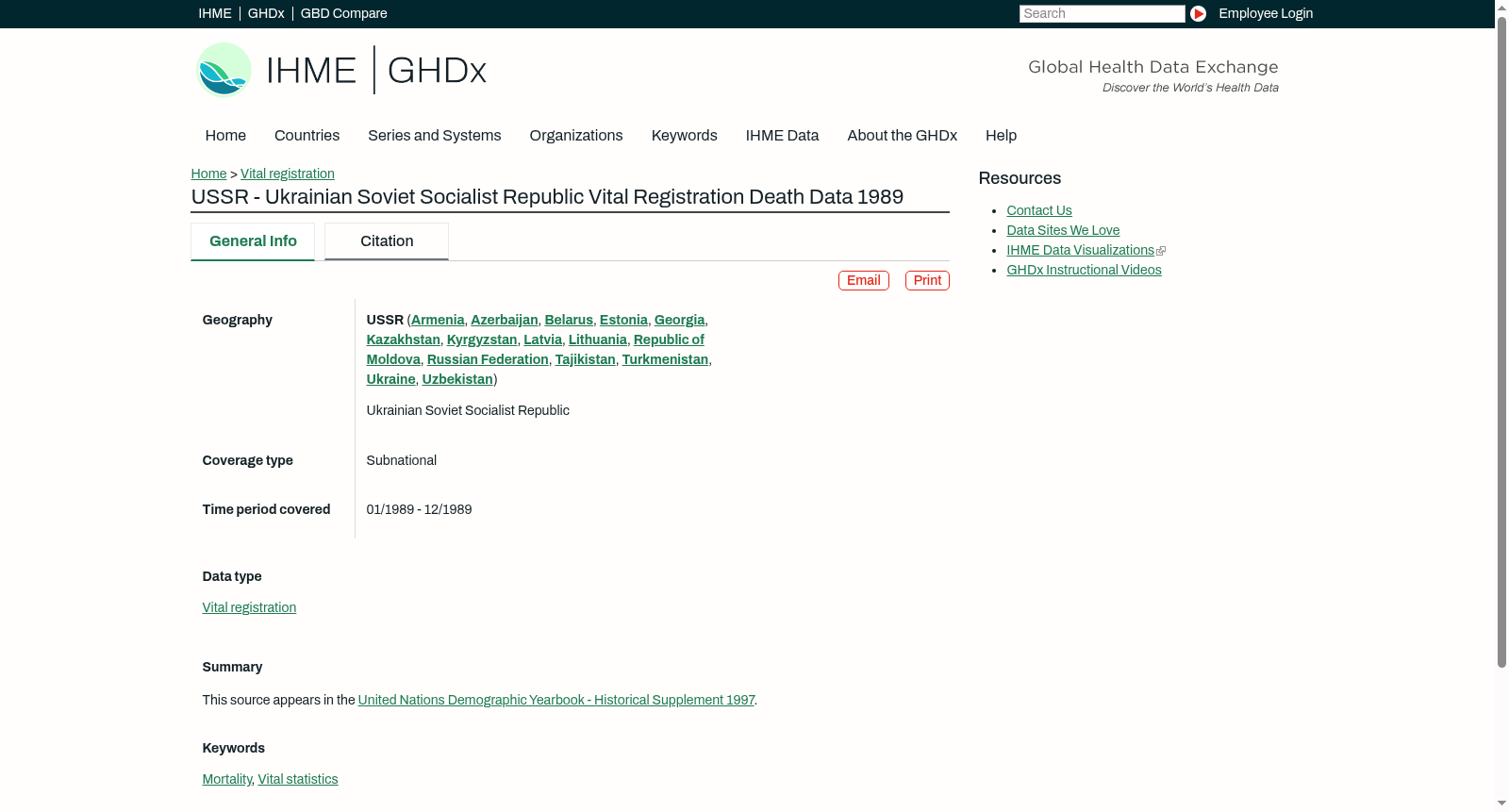Click the Home breadcrumb link

tap(208, 174)
